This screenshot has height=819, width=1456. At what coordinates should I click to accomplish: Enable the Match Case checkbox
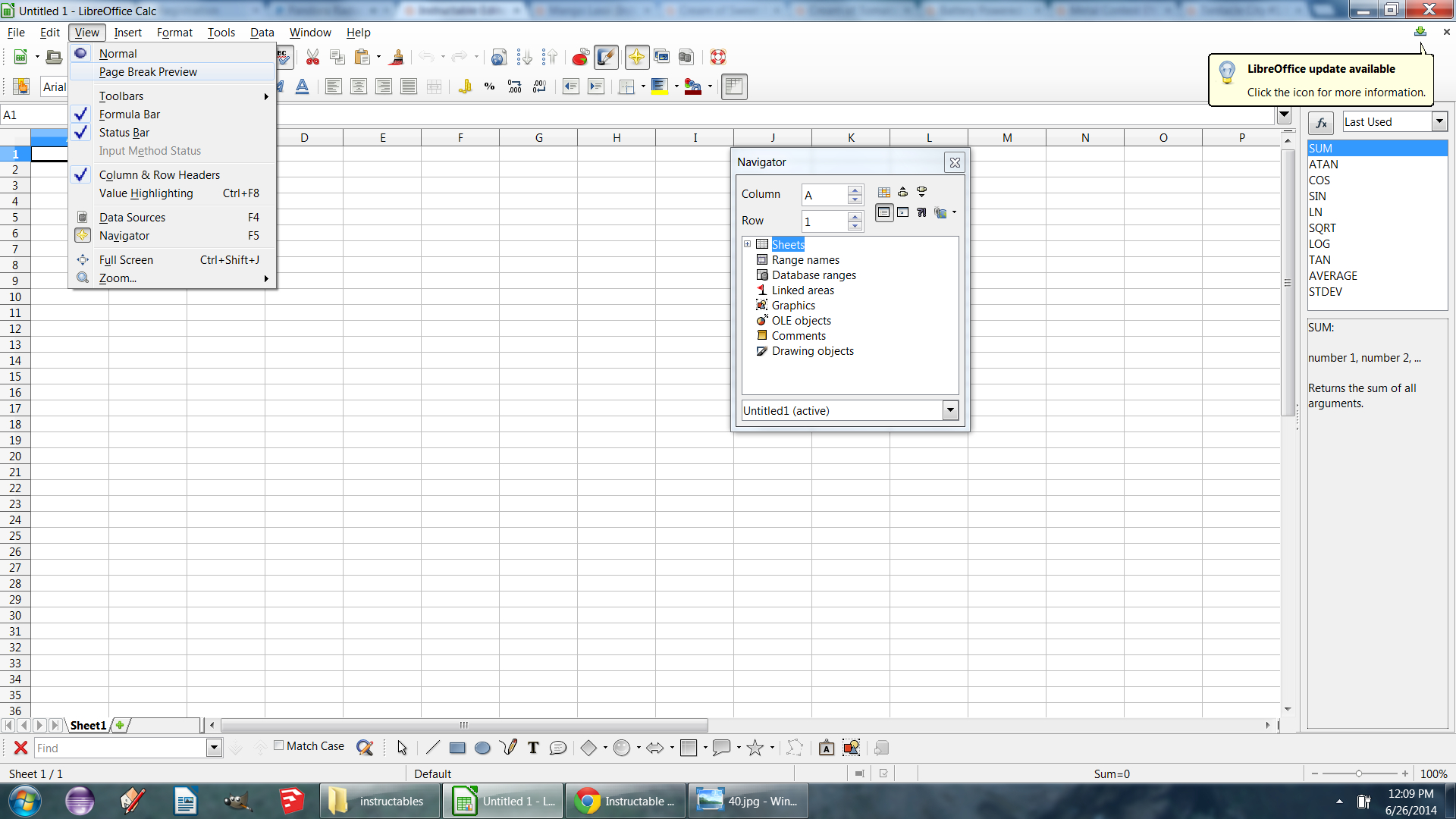tap(279, 745)
